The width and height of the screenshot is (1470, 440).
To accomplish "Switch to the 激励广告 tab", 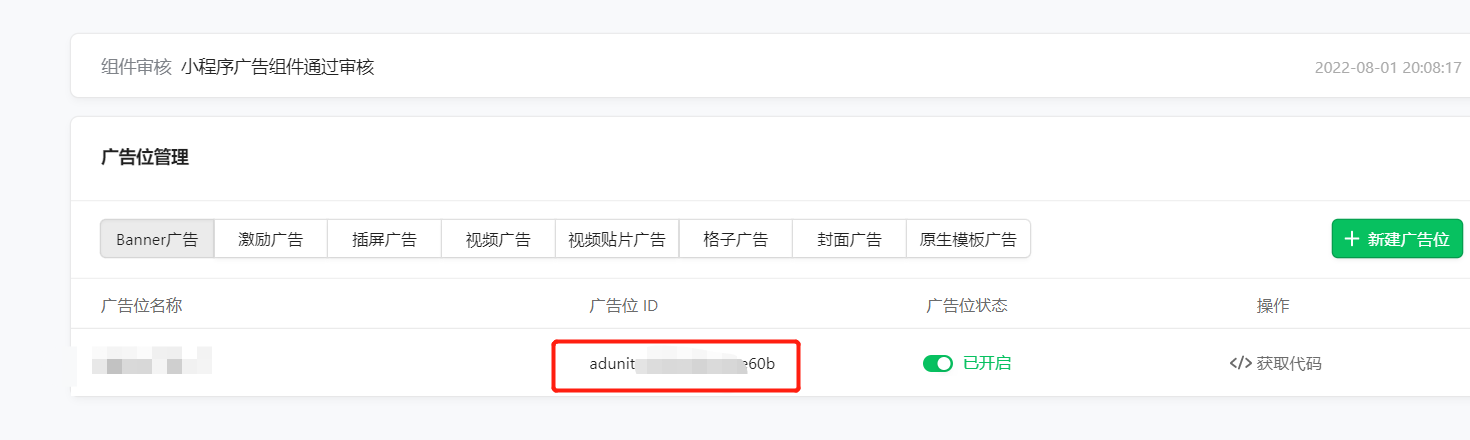I will [270, 240].
